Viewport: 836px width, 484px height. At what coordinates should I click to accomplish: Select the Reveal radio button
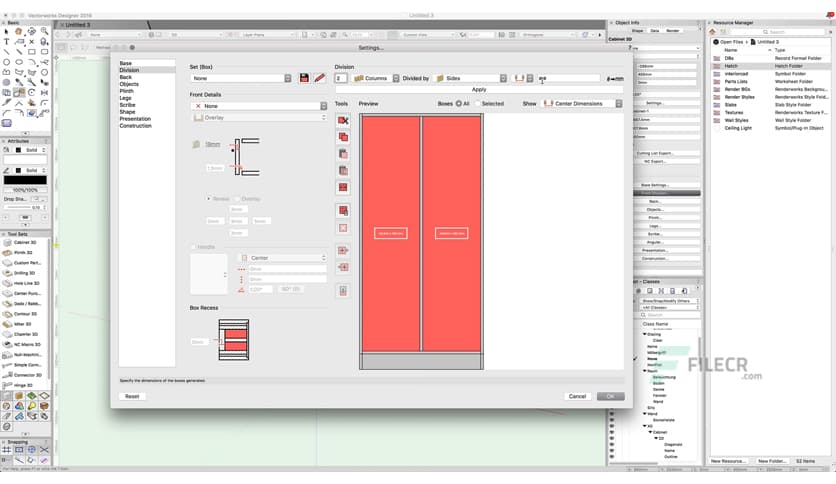pos(208,198)
